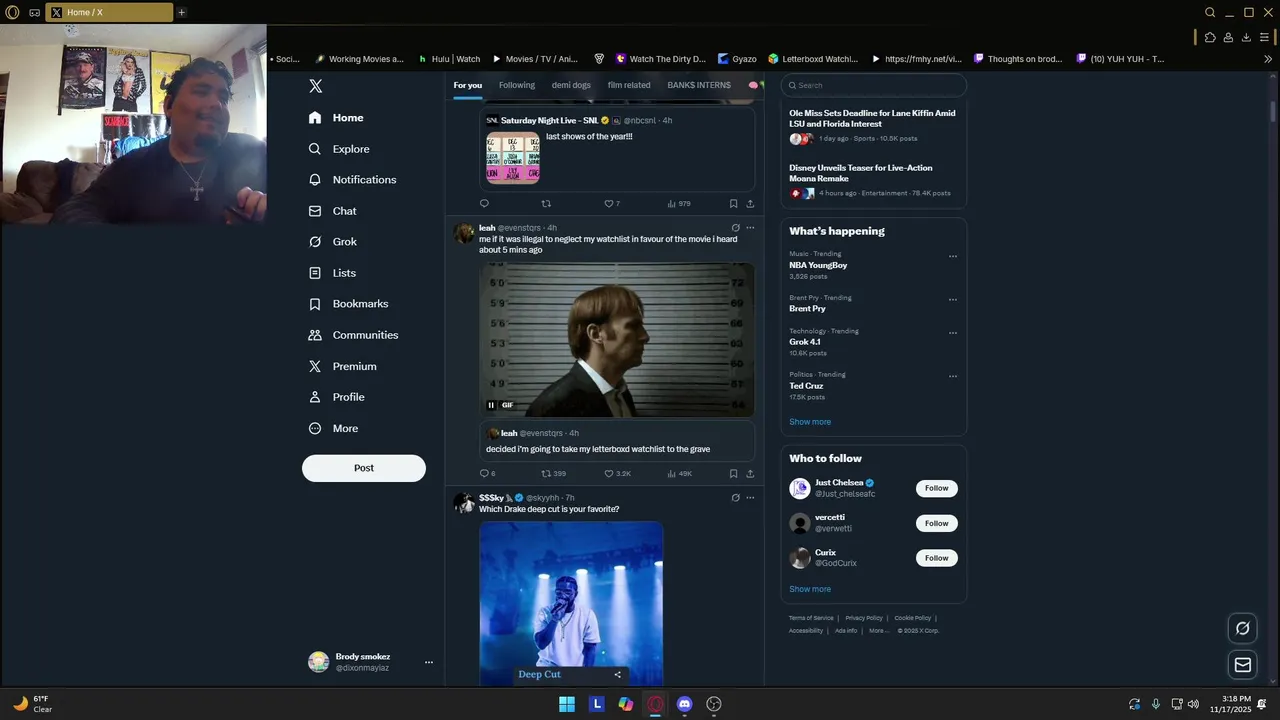Viewport: 1280px width, 720px height.
Task: Open the OBS Studio taskbar icon
Action: click(714, 704)
